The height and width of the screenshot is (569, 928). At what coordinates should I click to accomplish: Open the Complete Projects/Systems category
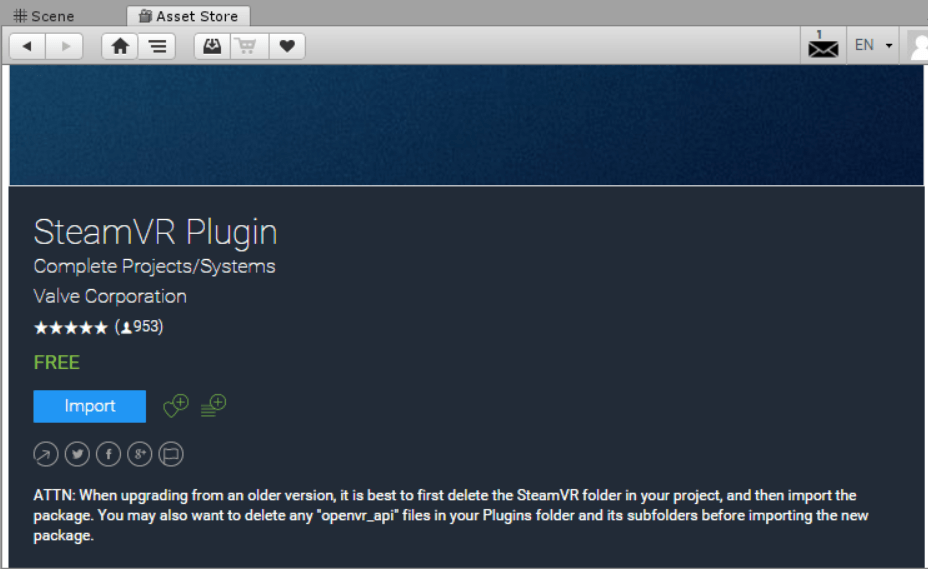(154, 266)
